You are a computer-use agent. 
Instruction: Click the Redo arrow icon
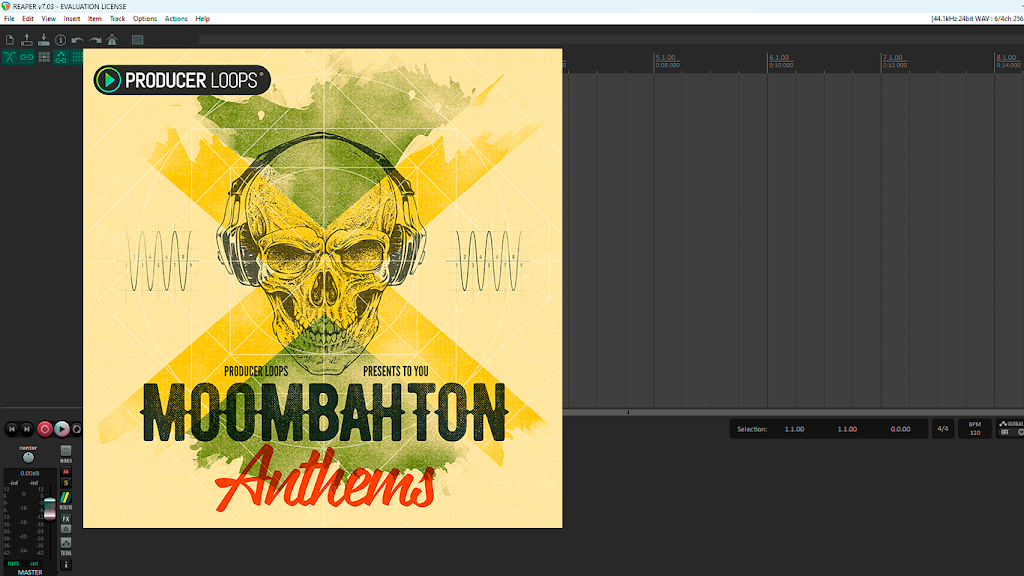[x=95, y=40]
